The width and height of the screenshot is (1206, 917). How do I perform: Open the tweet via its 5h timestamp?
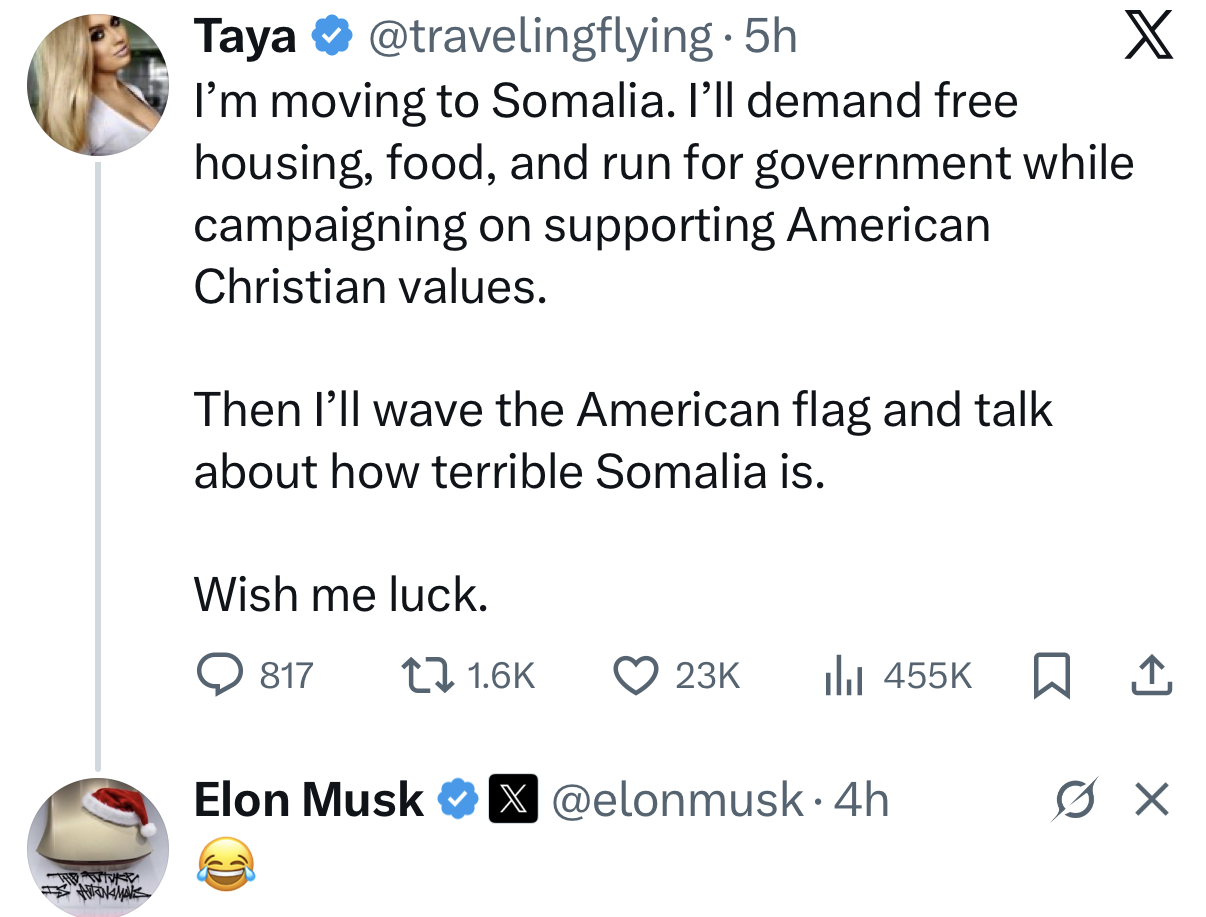[x=769, y=34]
